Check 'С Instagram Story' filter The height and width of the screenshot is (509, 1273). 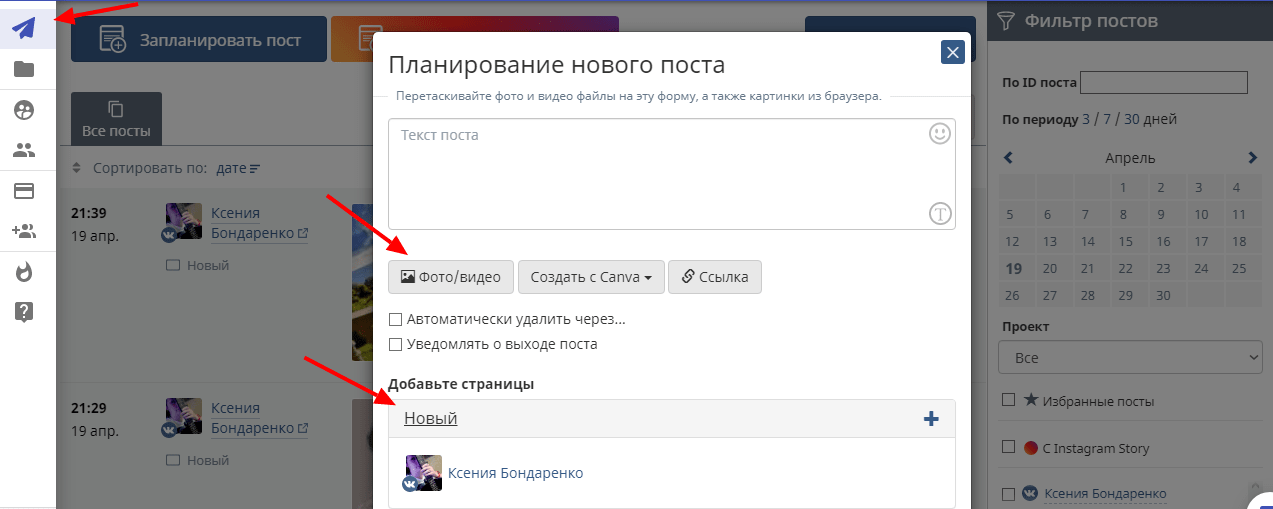pos(1008,448)
